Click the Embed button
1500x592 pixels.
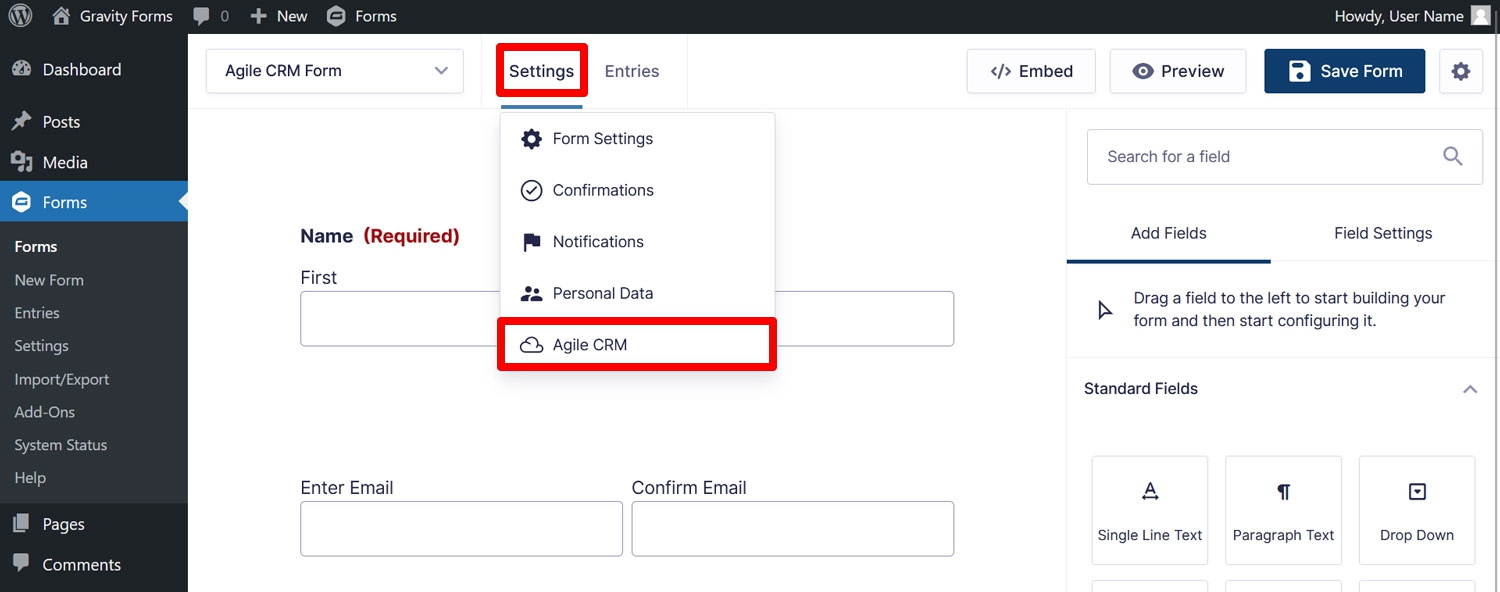point(1031,72)
